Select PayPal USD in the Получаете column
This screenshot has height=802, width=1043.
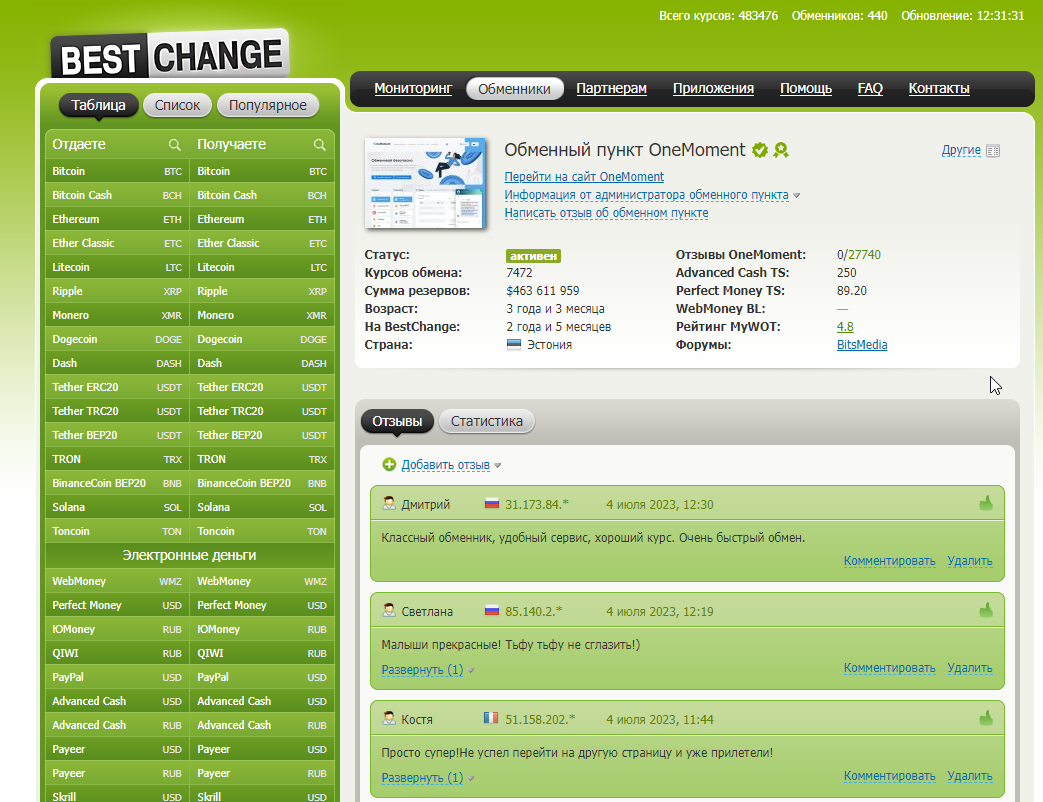tap(262, 677)
